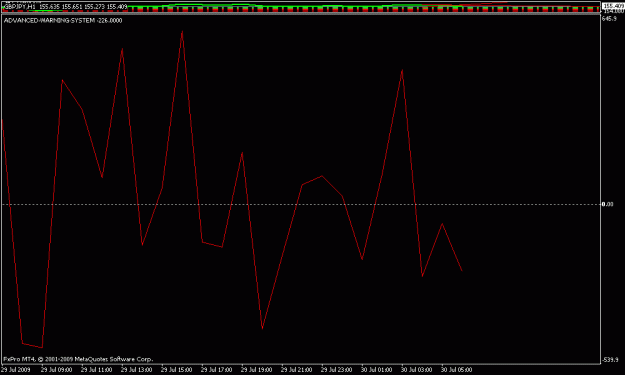Screen dimensions: 625x375
Task: Click the 29 Jul 19:00 time label
Action: [x=256, y=369]
